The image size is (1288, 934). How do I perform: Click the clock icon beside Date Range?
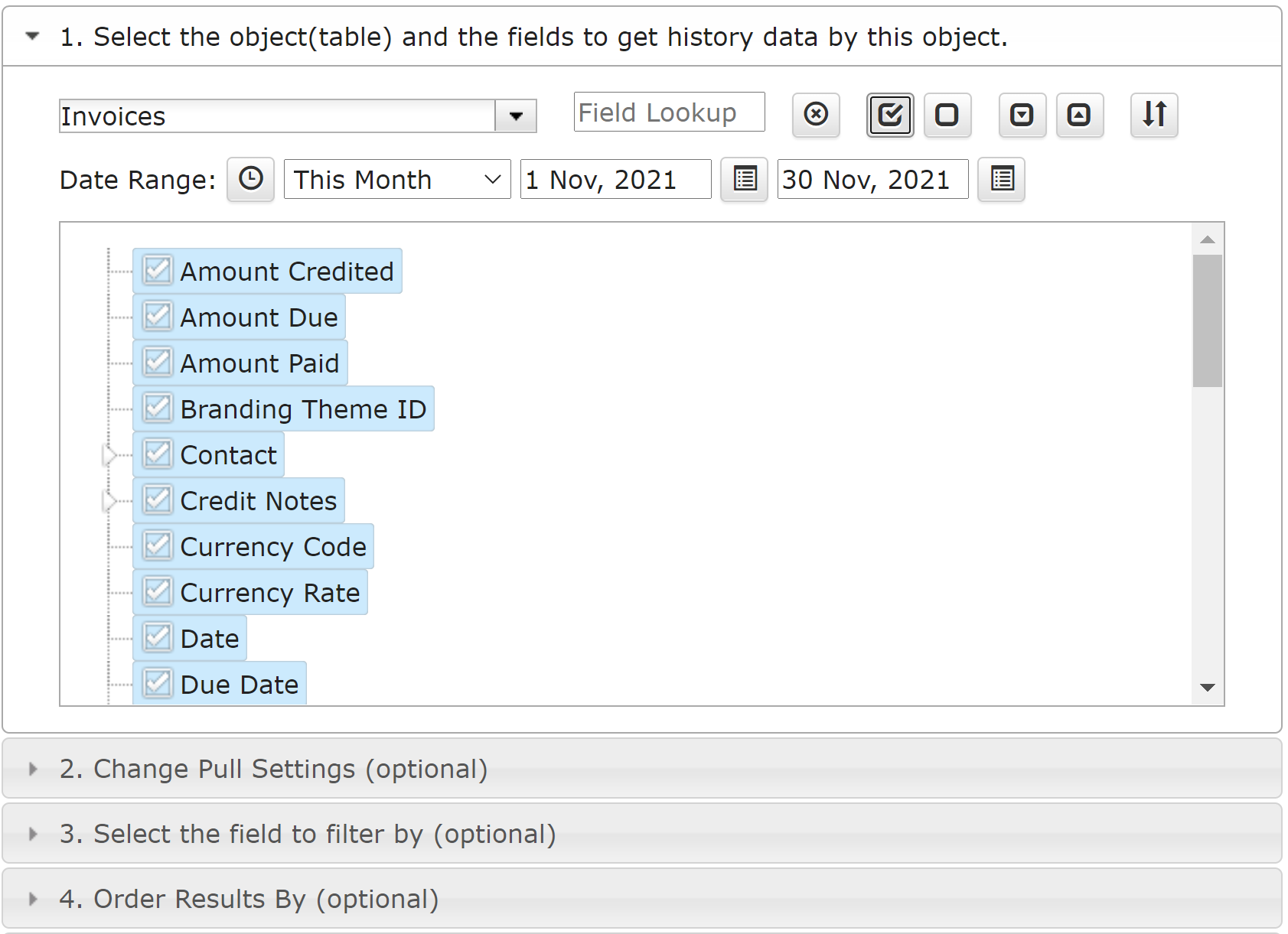tap(250, 179)
